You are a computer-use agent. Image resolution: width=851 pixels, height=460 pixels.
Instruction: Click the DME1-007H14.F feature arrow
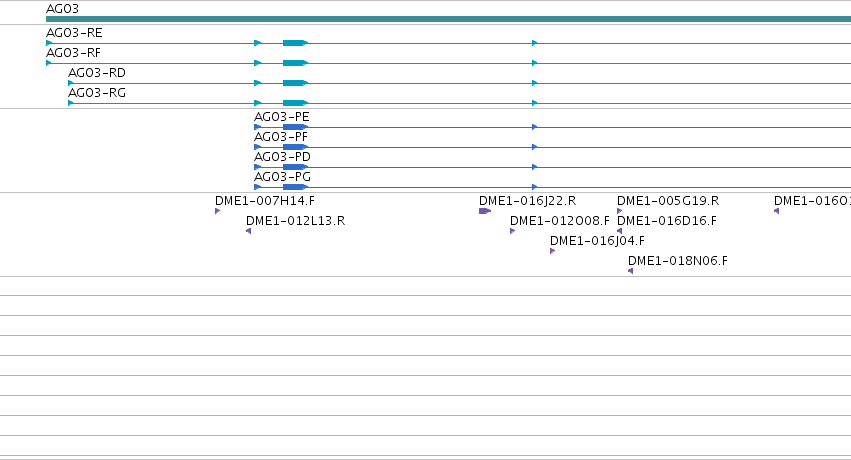click(218, 211)
